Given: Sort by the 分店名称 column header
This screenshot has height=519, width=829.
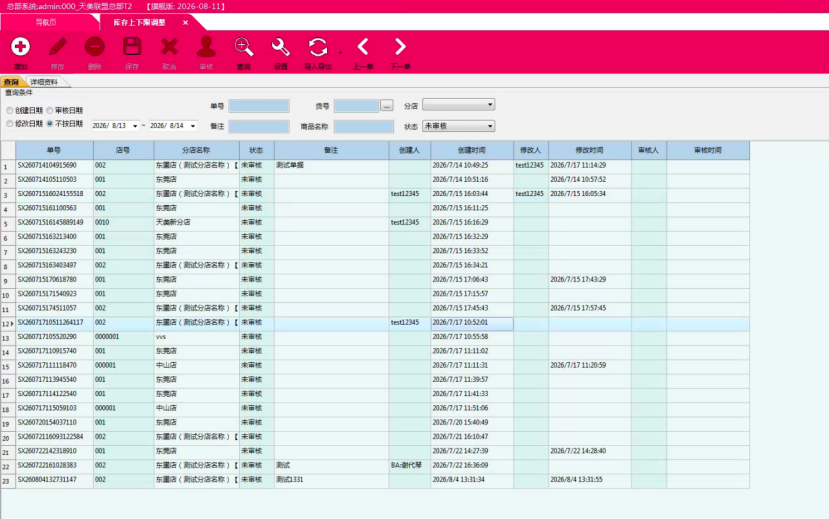Looking at the screenshot, I should click(197, 150).
